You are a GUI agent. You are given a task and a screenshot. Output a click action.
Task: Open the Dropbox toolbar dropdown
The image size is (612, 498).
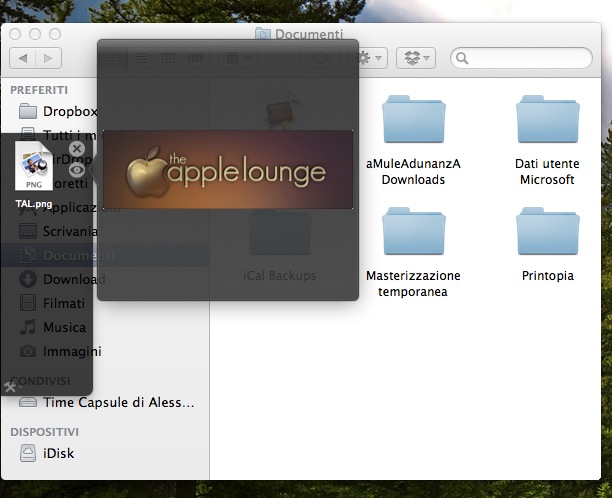[x=416, y=58]
